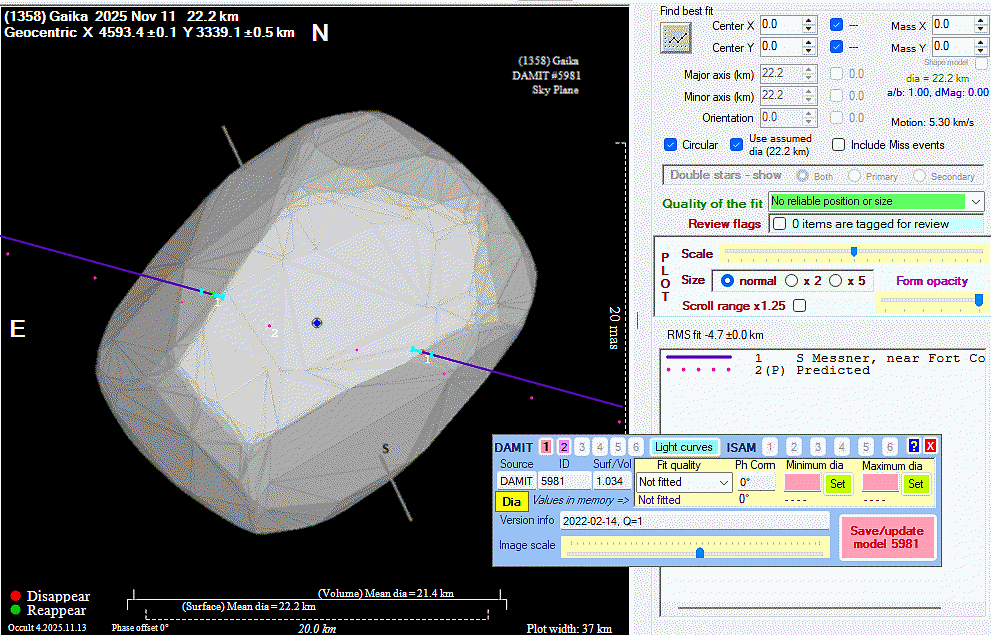Close the DAMIT model panel with red X

930,446
